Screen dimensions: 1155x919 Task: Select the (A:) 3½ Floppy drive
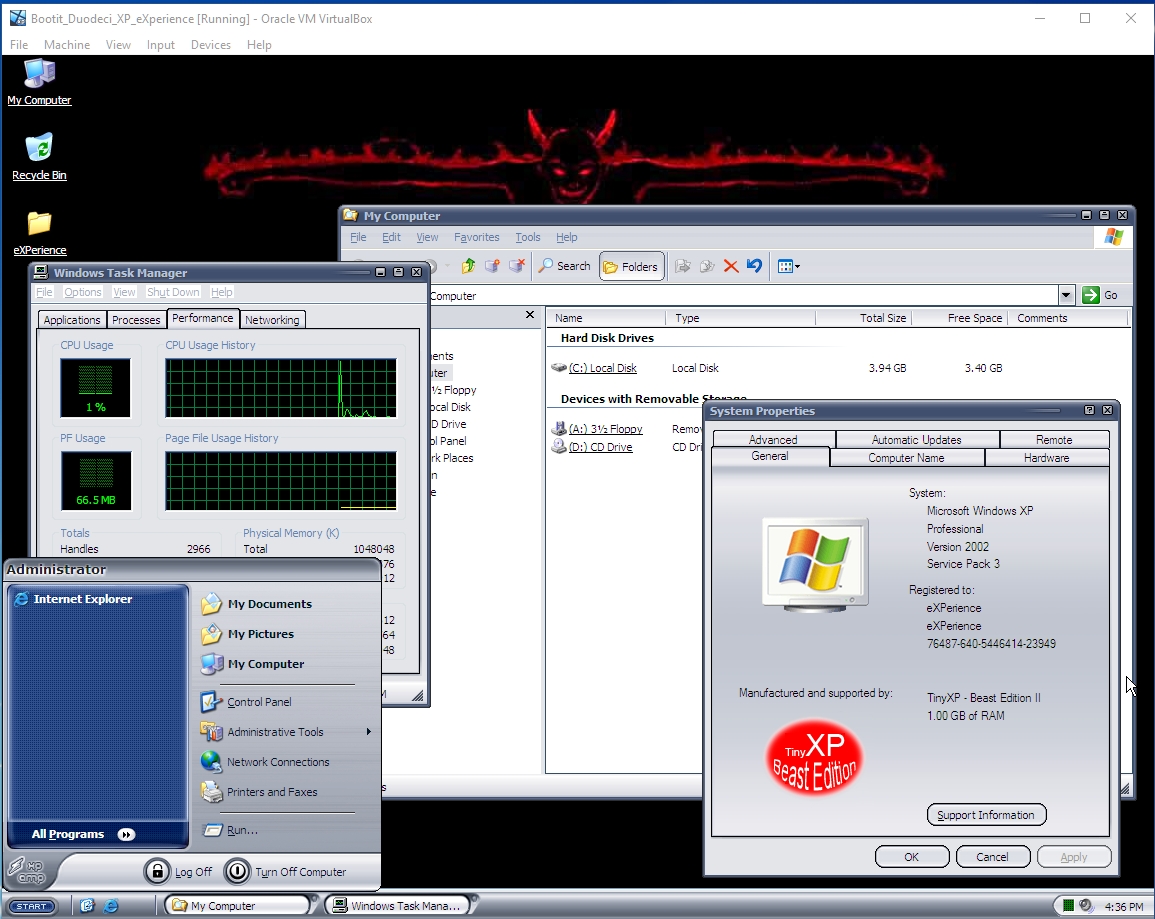point(605,429)
